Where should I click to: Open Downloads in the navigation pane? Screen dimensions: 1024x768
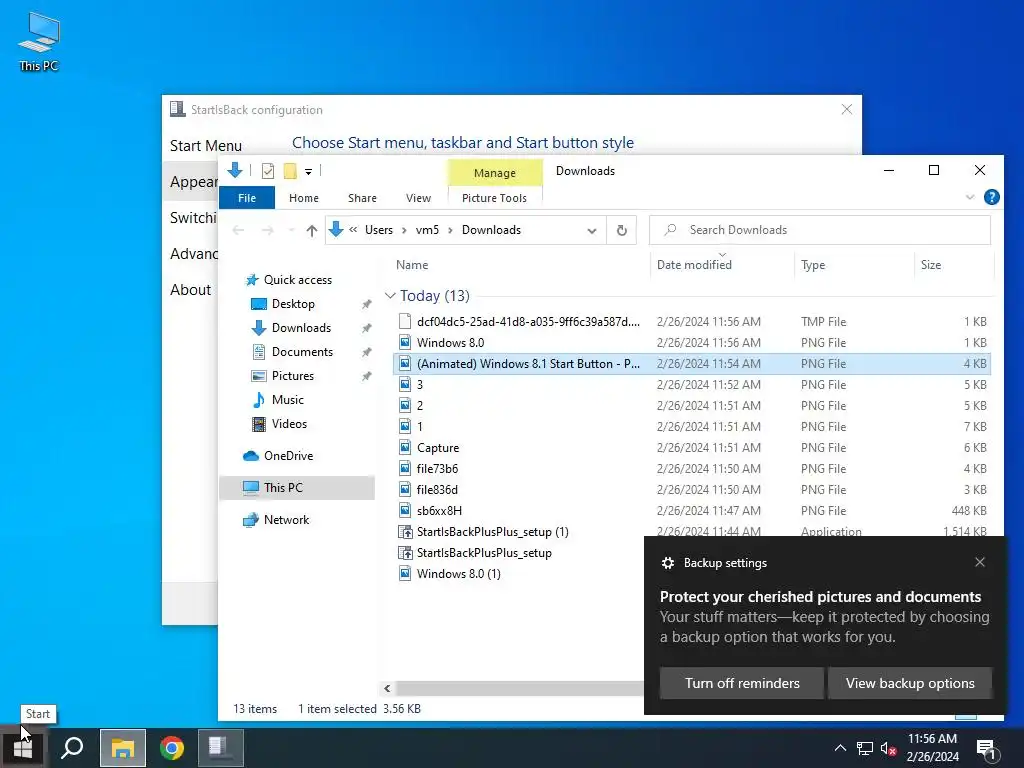click(301, 328)
